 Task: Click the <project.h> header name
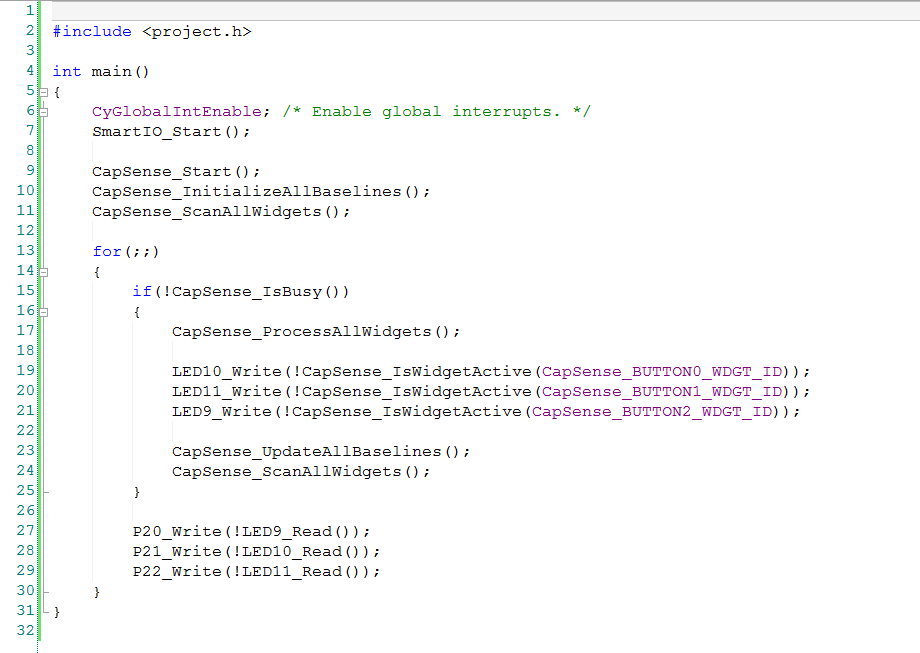pyautogui.click(x=197, y=32)
